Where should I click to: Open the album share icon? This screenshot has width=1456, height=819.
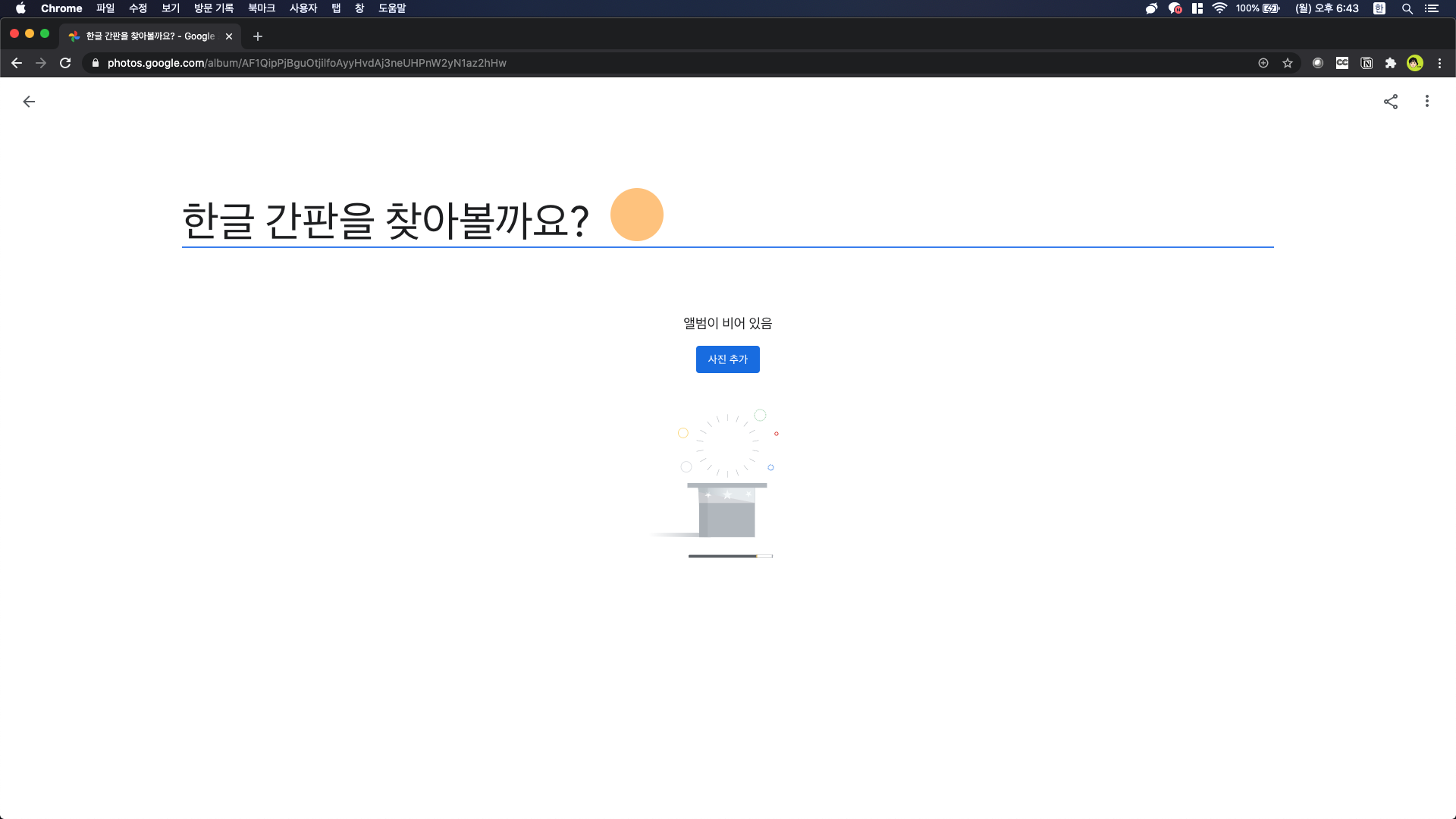1391,102
